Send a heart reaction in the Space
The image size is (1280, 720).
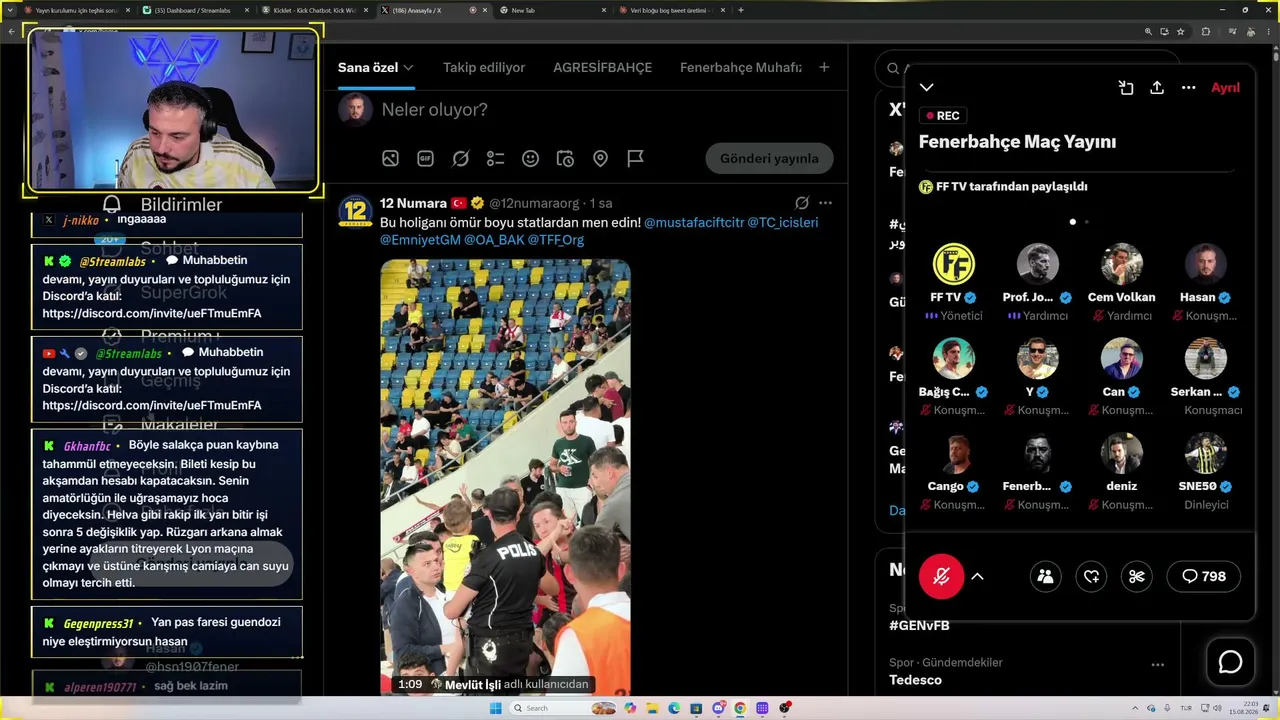tap(1091, 576)
